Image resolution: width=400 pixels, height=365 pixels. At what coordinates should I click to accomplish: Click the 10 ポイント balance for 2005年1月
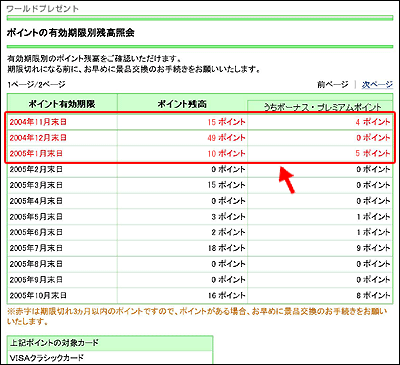(226, 154)
